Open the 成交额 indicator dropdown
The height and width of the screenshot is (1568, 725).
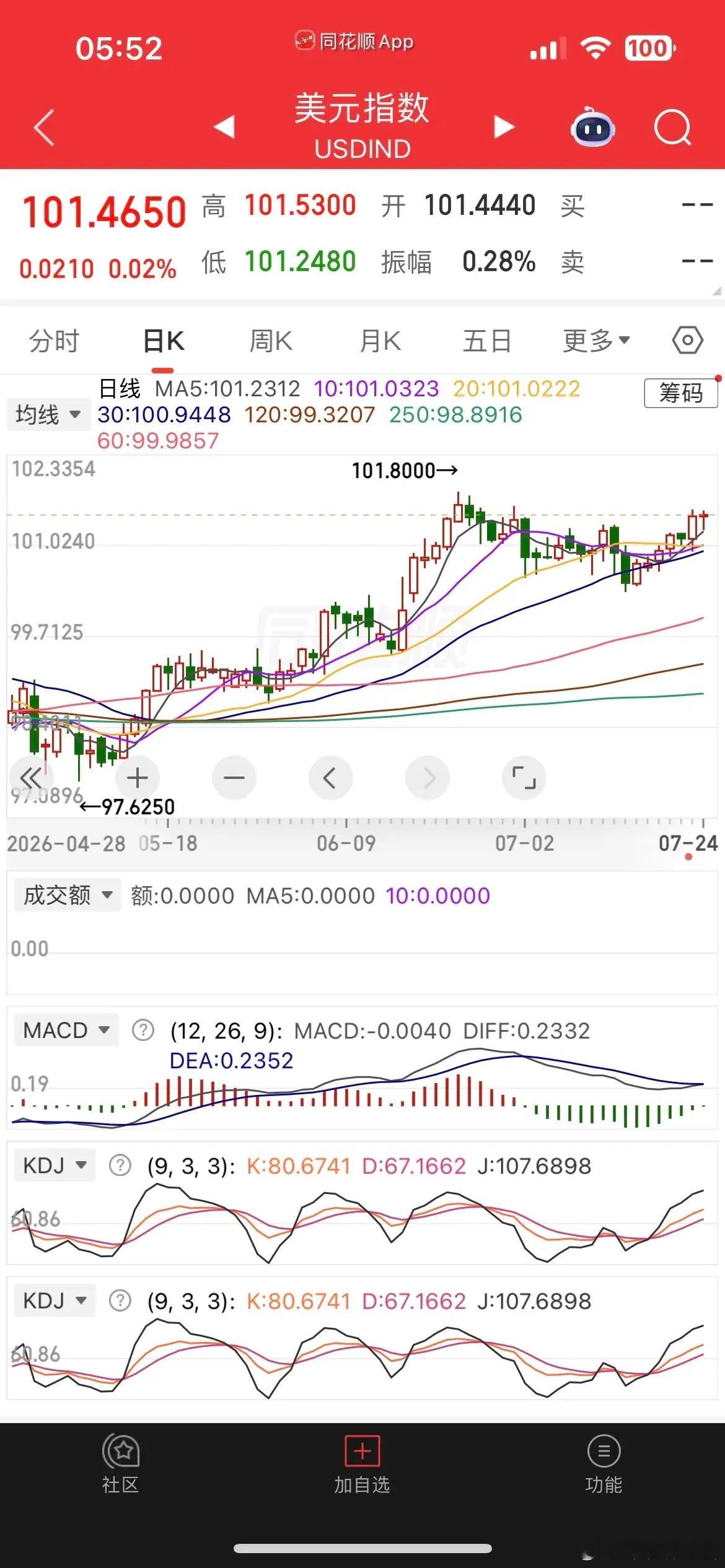tap(65, 895)
